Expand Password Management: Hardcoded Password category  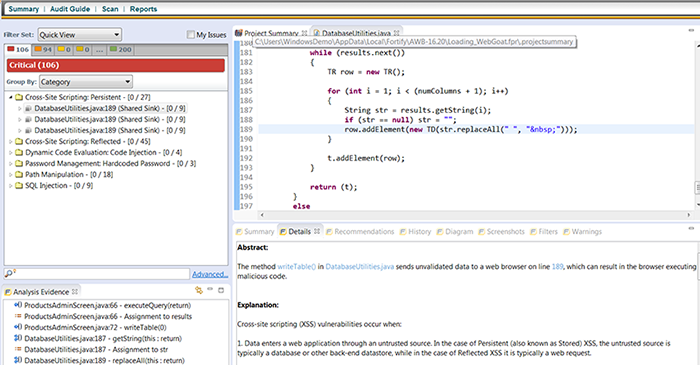tap(11, 164)
